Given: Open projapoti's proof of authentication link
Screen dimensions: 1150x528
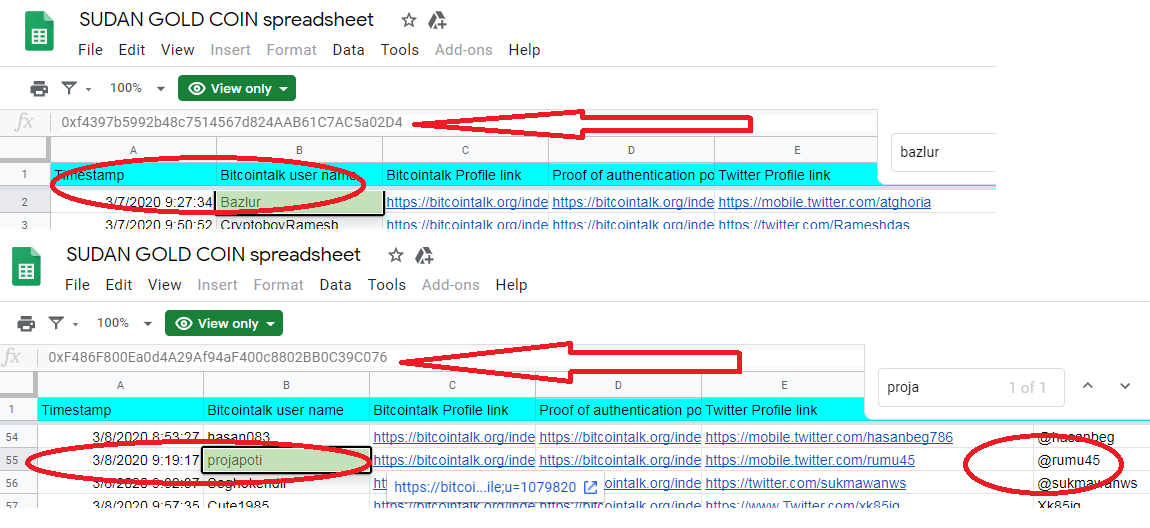Looking at the screenshot, I should pos(620,461).
